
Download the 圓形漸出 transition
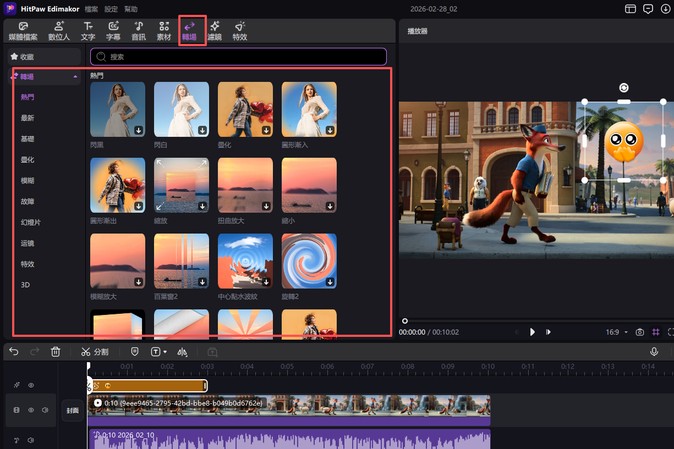click(138, 206)
